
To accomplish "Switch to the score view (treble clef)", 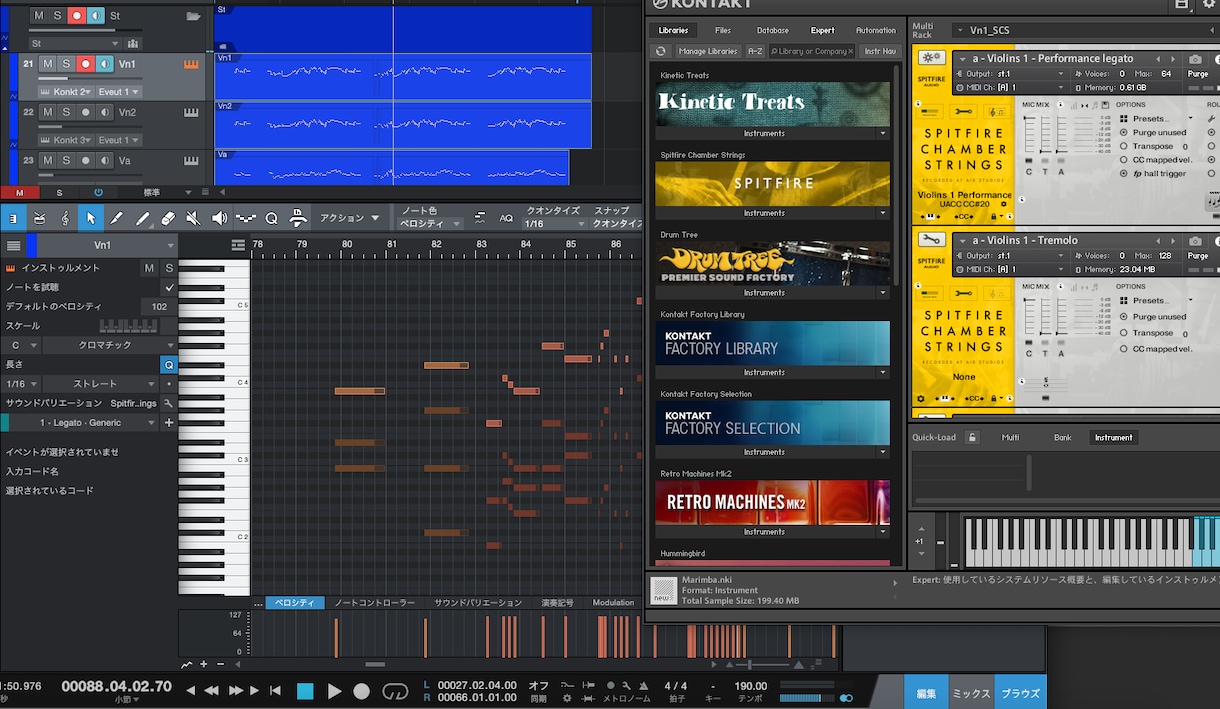I will pos(65,218).
